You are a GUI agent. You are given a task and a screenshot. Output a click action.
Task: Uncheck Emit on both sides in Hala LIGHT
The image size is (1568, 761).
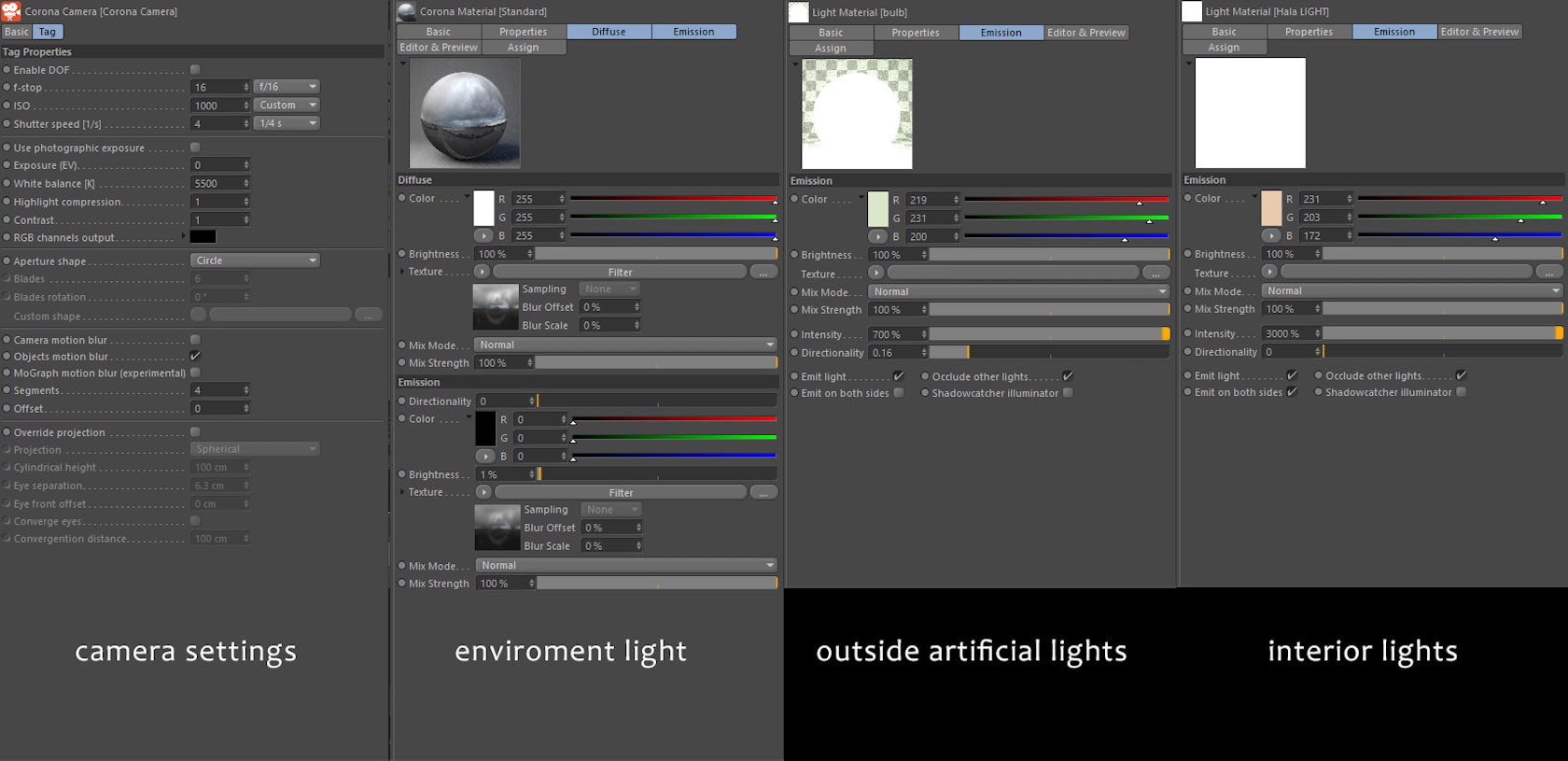pyautogui.click(x=1293, y=392)
